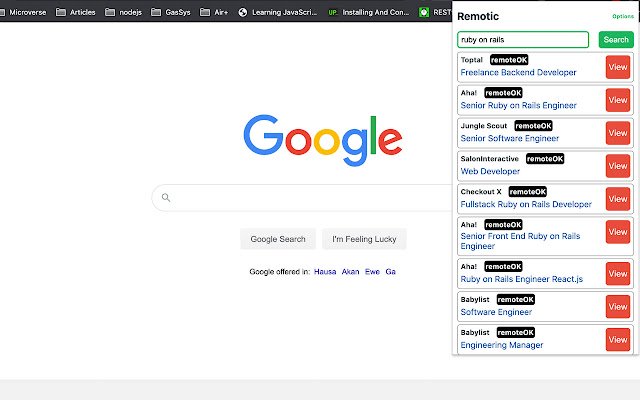View the Ruby on Rails Engineer React.js job

[x=618, y=274]
